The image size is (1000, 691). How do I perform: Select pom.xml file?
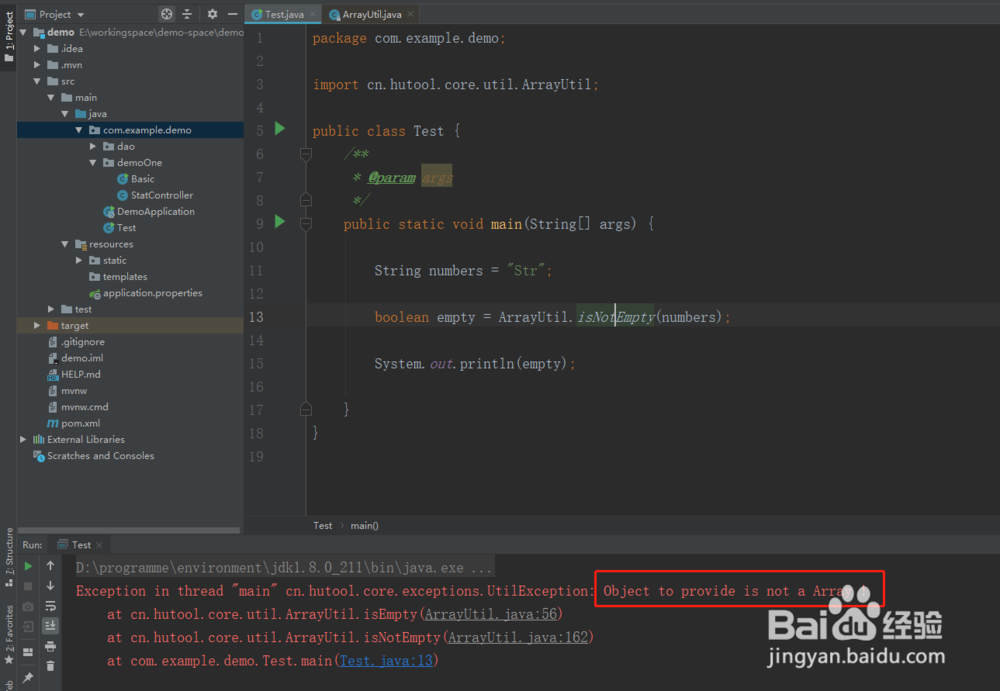[x=74, y=424]
